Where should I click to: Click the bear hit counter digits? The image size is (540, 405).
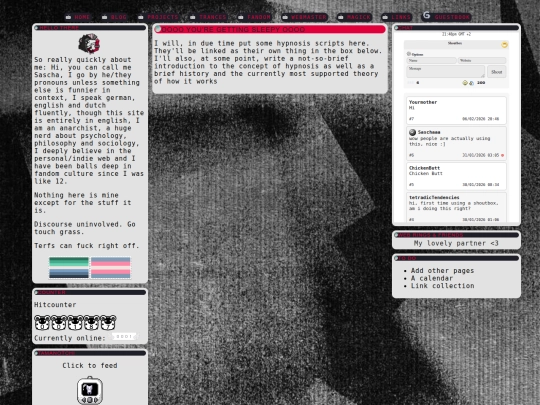[x=75, y=322]
